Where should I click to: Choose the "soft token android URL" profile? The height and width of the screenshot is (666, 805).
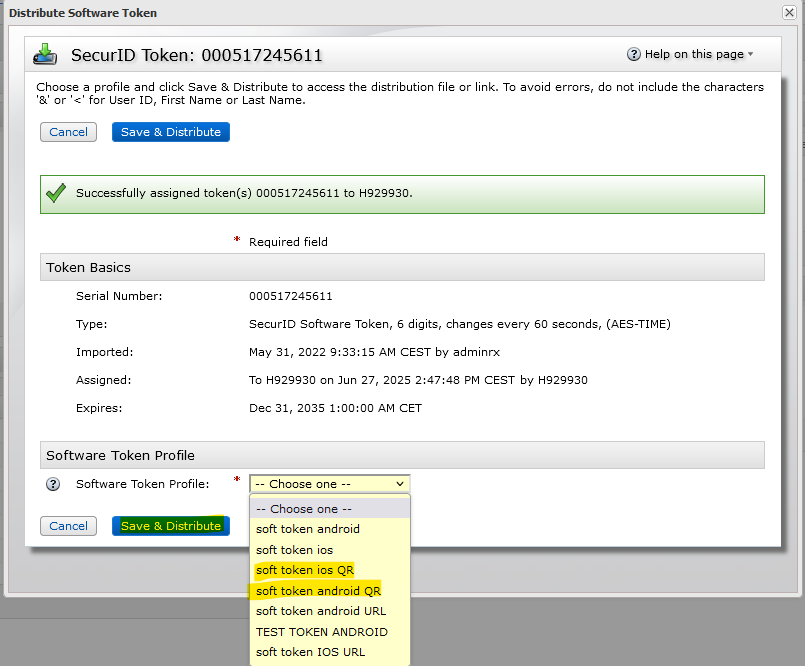(x=321, y=611)
